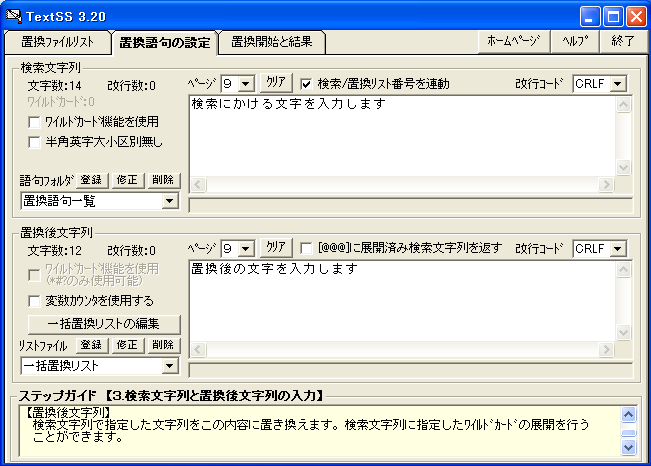651x466 pixels.
Task: Expand the 置換語句一覧 dropdown
Action: click(x=169, y=201)
